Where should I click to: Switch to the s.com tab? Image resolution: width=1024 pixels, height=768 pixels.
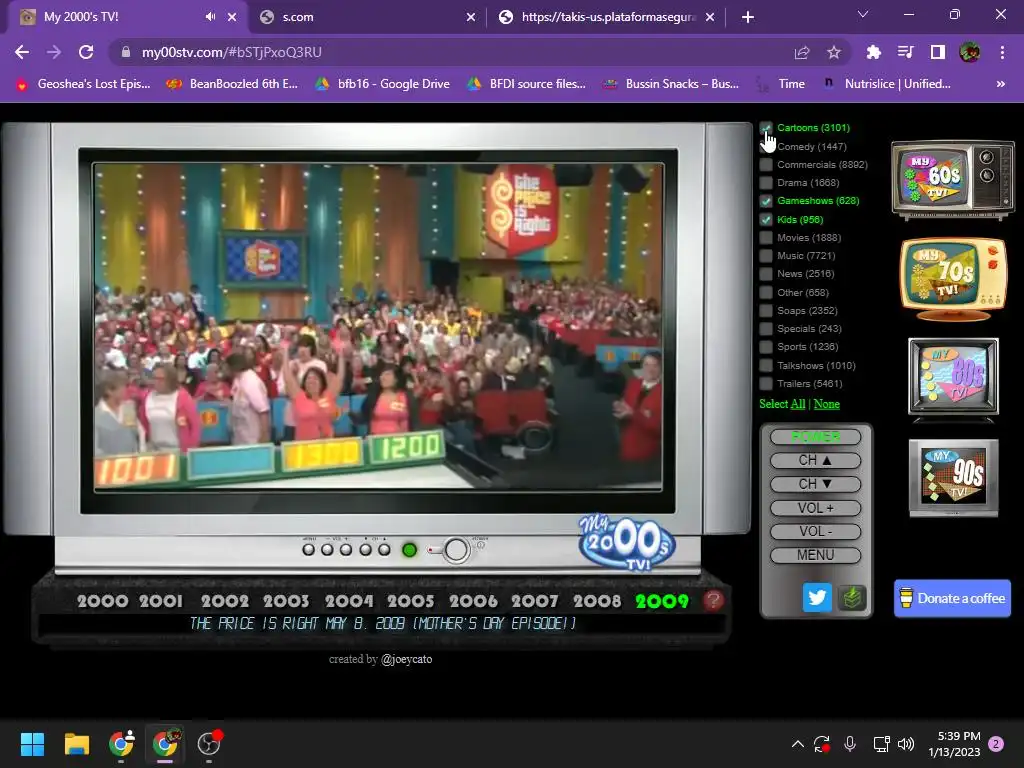click(368, 17)
